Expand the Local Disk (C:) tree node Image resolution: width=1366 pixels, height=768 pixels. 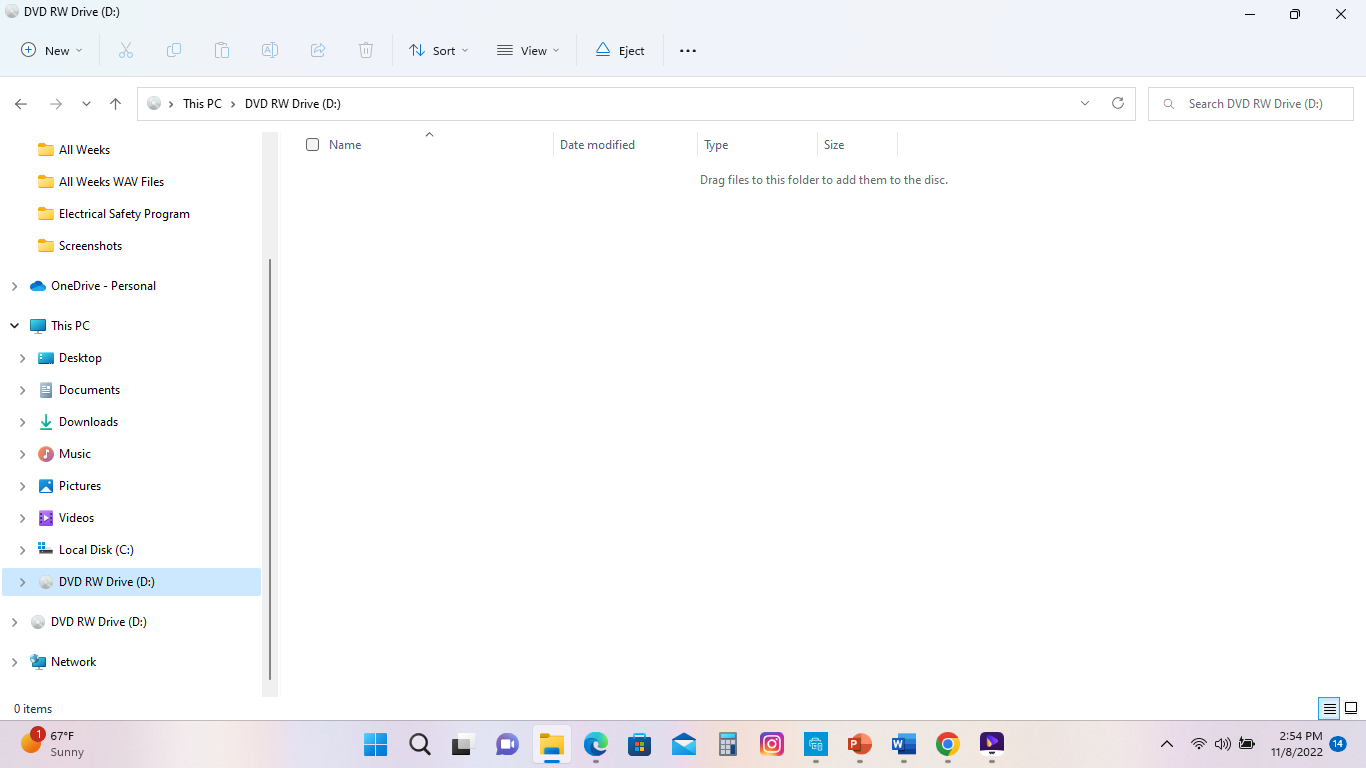pos(22,550)
